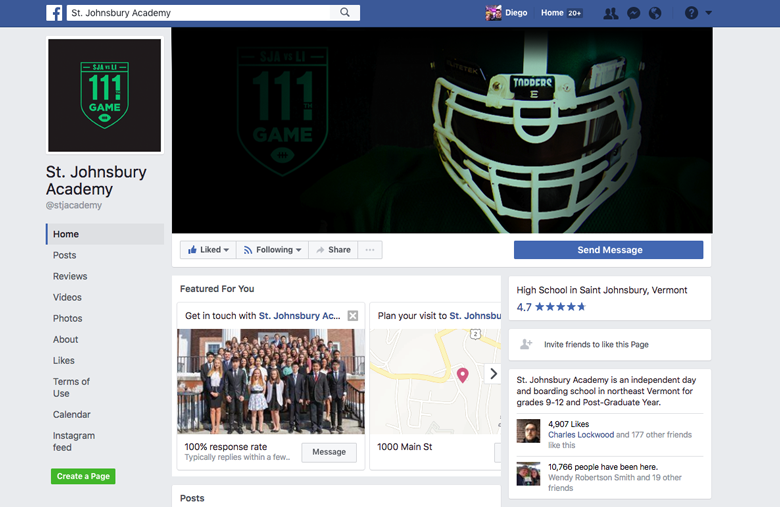
Task: Open Charles Lockwood's avatar thumbnail
Action: click(528, 431)
